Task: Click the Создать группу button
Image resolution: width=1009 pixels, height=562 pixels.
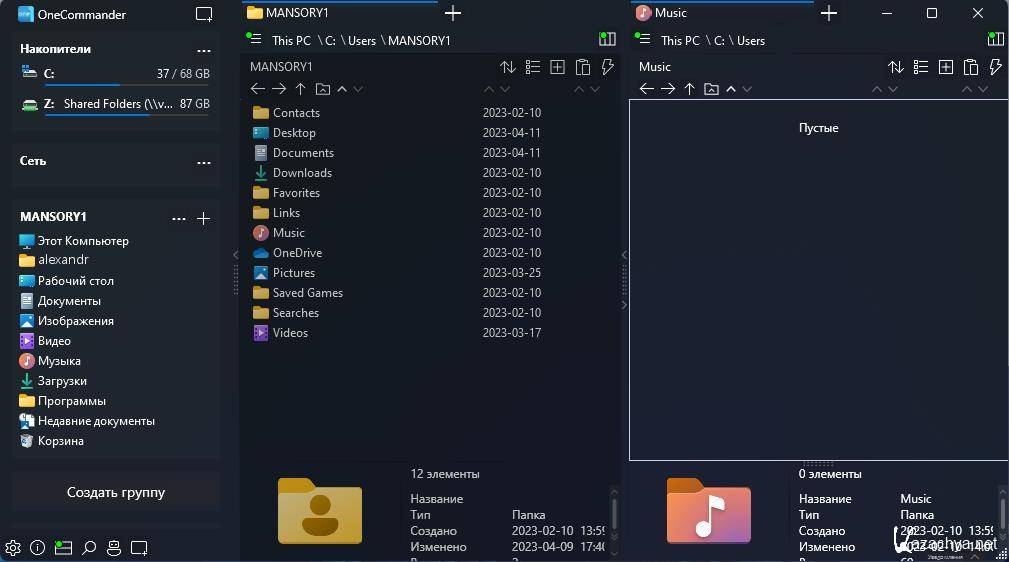Action: tap(116, 492)
